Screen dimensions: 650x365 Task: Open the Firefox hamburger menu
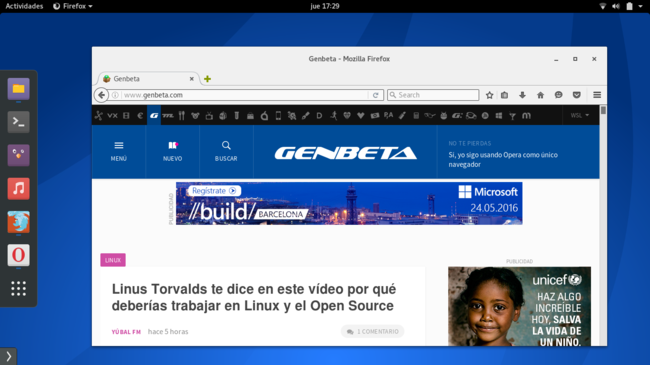click(597, 95)
